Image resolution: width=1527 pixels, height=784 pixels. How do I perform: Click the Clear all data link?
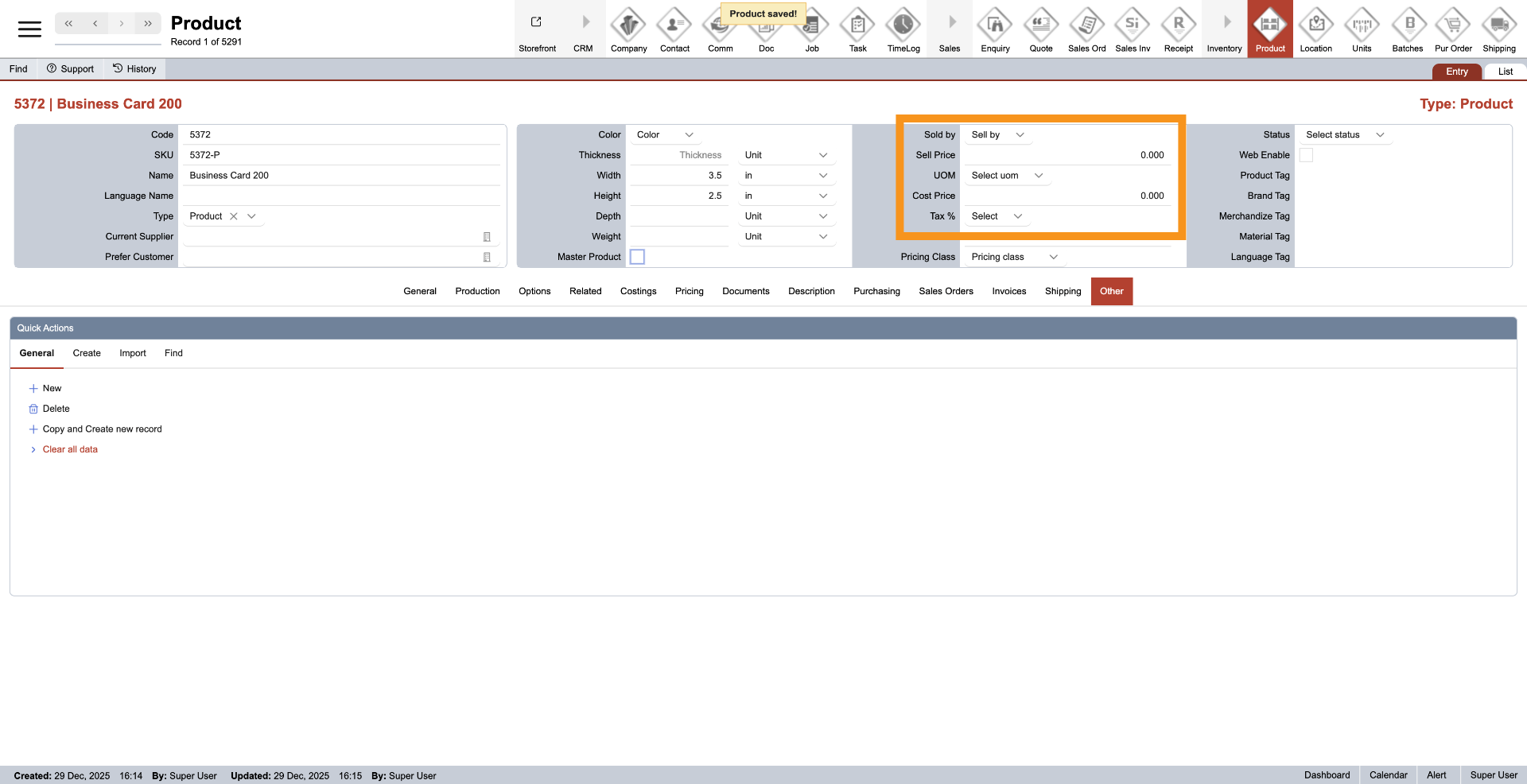click(70, 449)
